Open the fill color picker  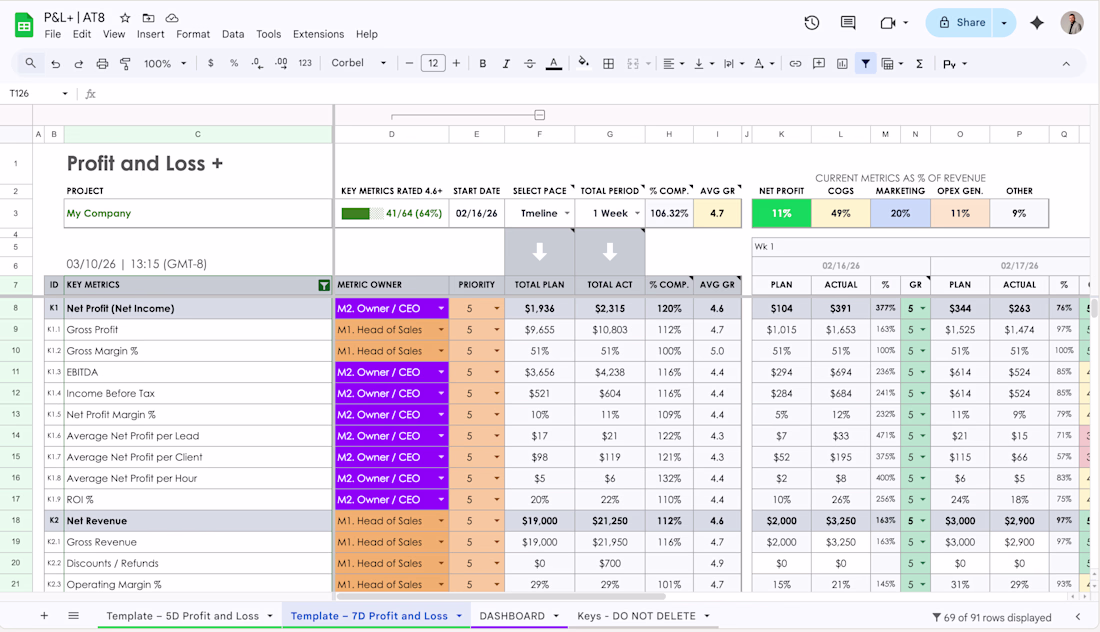tap(584, 64)
